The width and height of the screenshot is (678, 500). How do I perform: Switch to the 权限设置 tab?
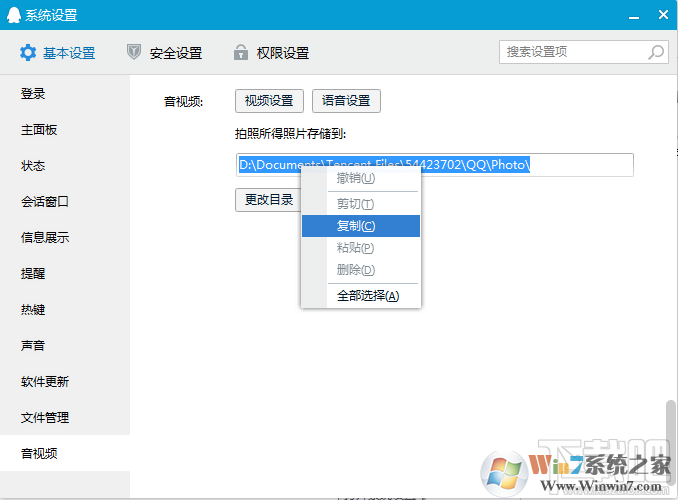(x=282, y=53)
